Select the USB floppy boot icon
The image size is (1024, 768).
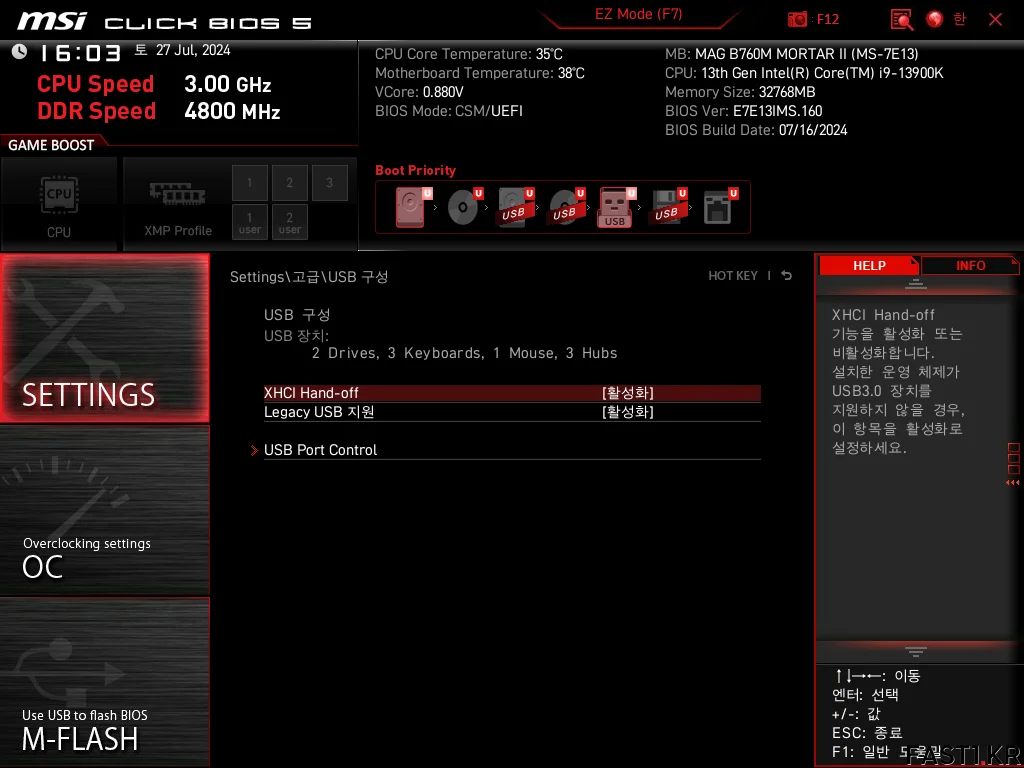tap(667, 206)
